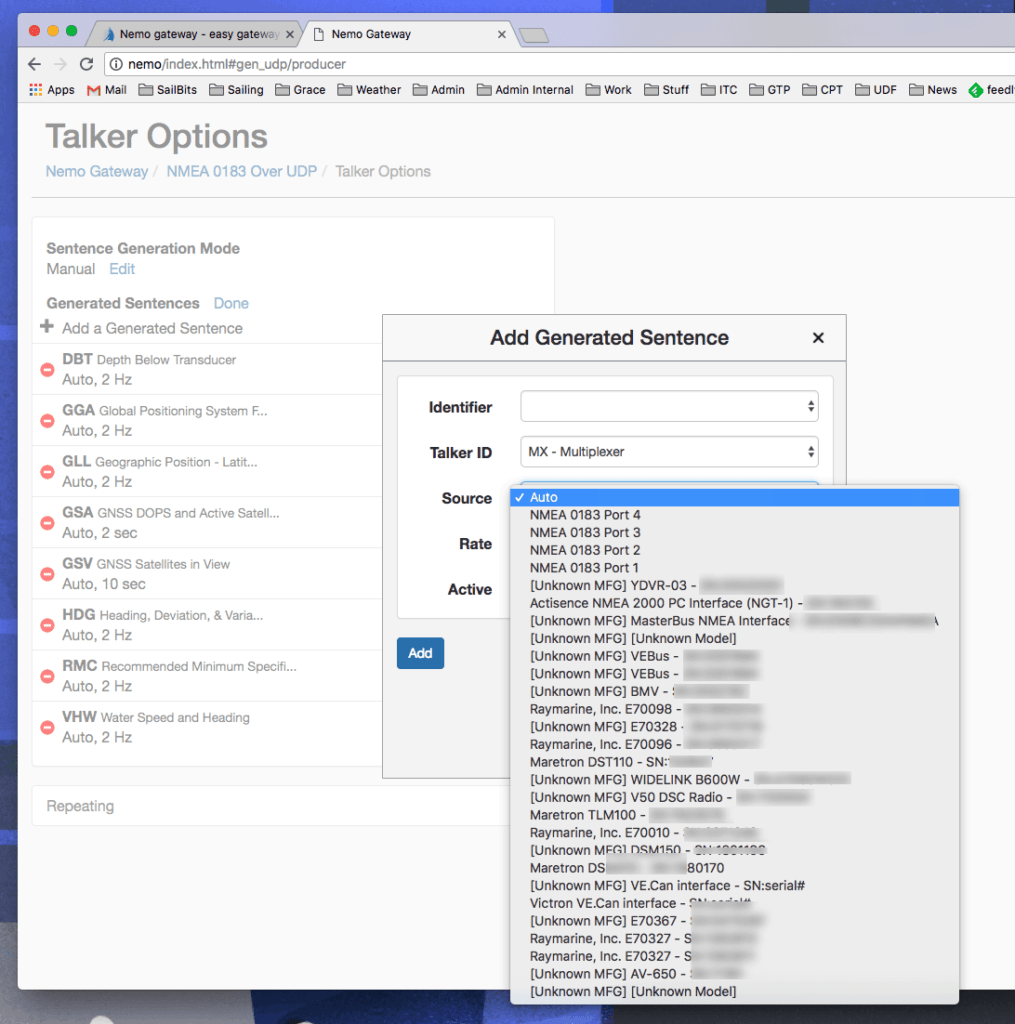
Task: Remove the HDG generated sentence
Action: click(x=47, y=625)
